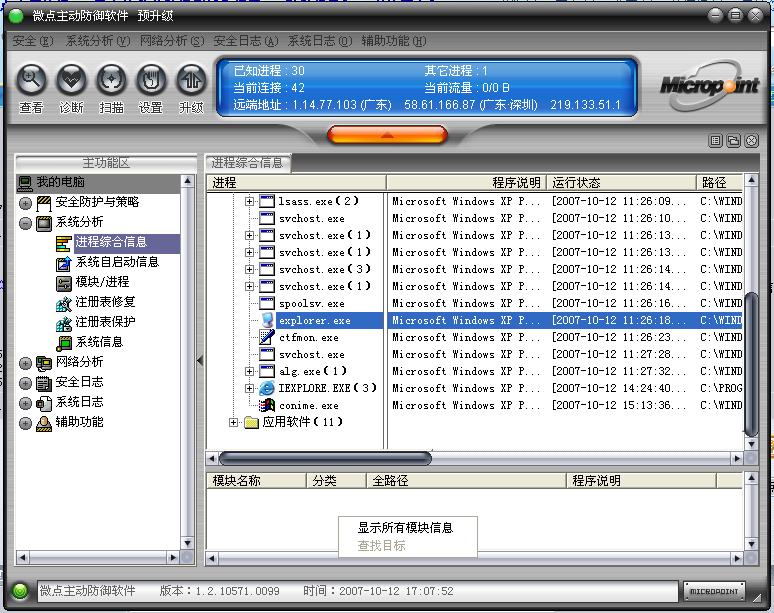
Task: Click the process list vertical scrollbar thumb
Action: (x=751, y=364)
